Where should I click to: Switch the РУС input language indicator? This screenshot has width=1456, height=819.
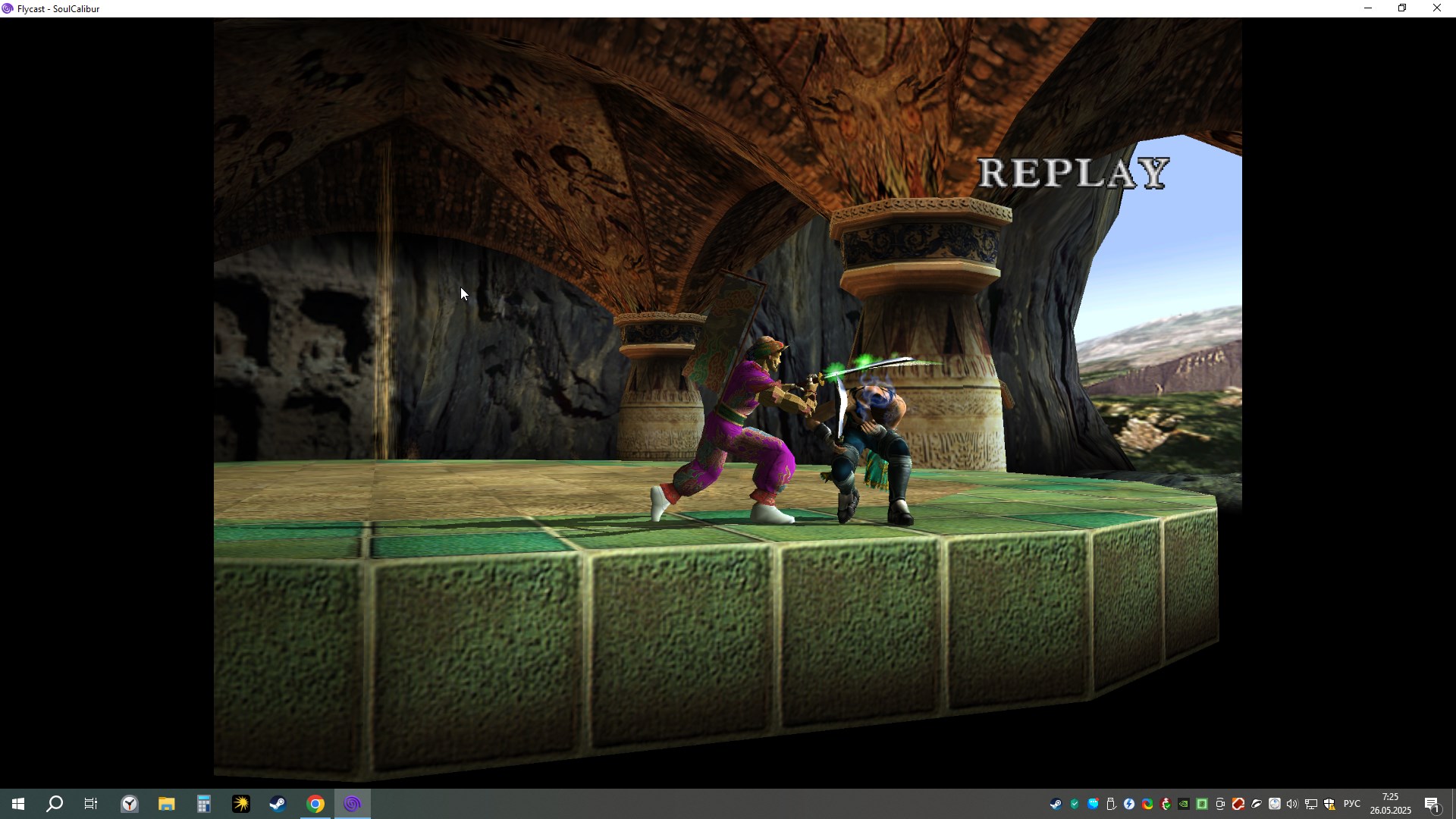(x=1351, y=804)
